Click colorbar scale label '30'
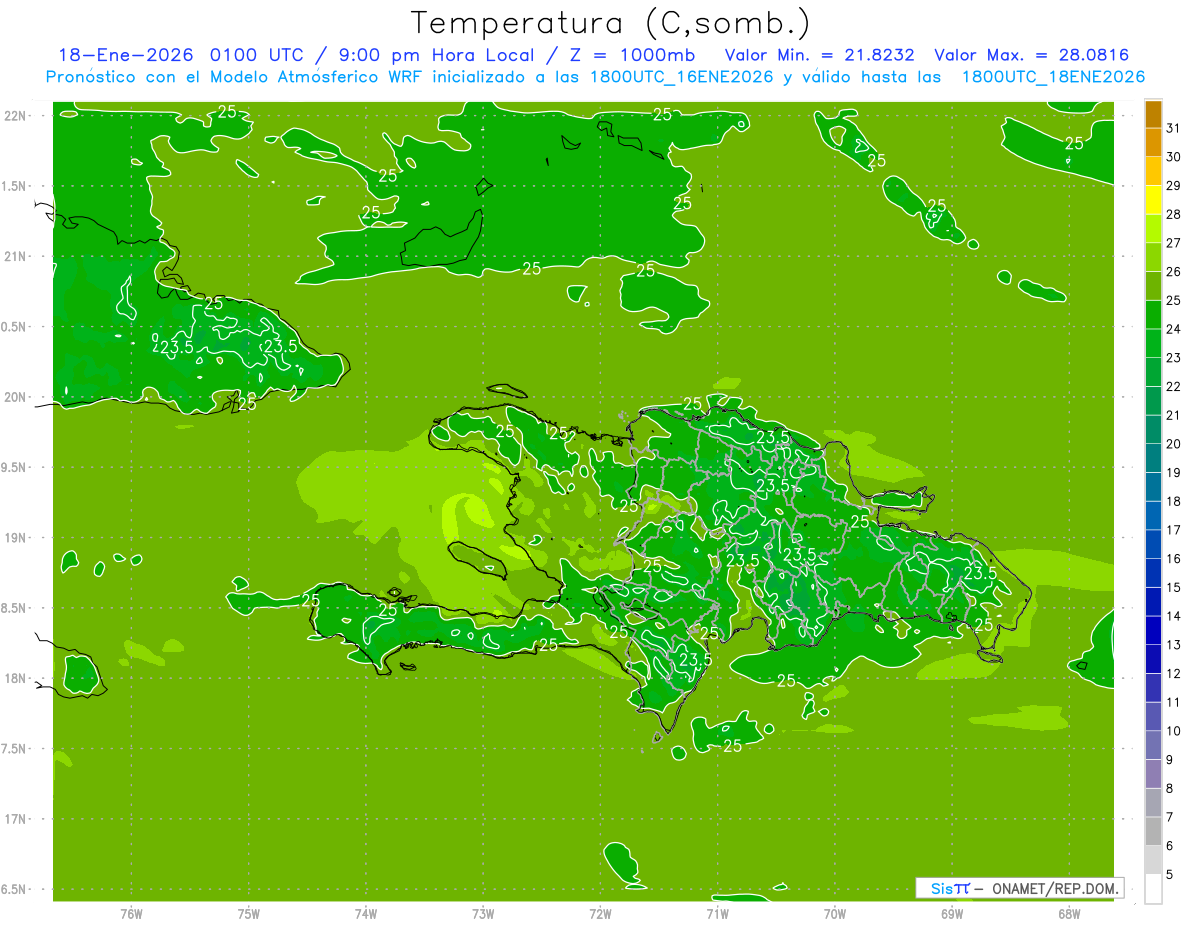The height and width of the screenshot is (927, 1200). 1173,157
